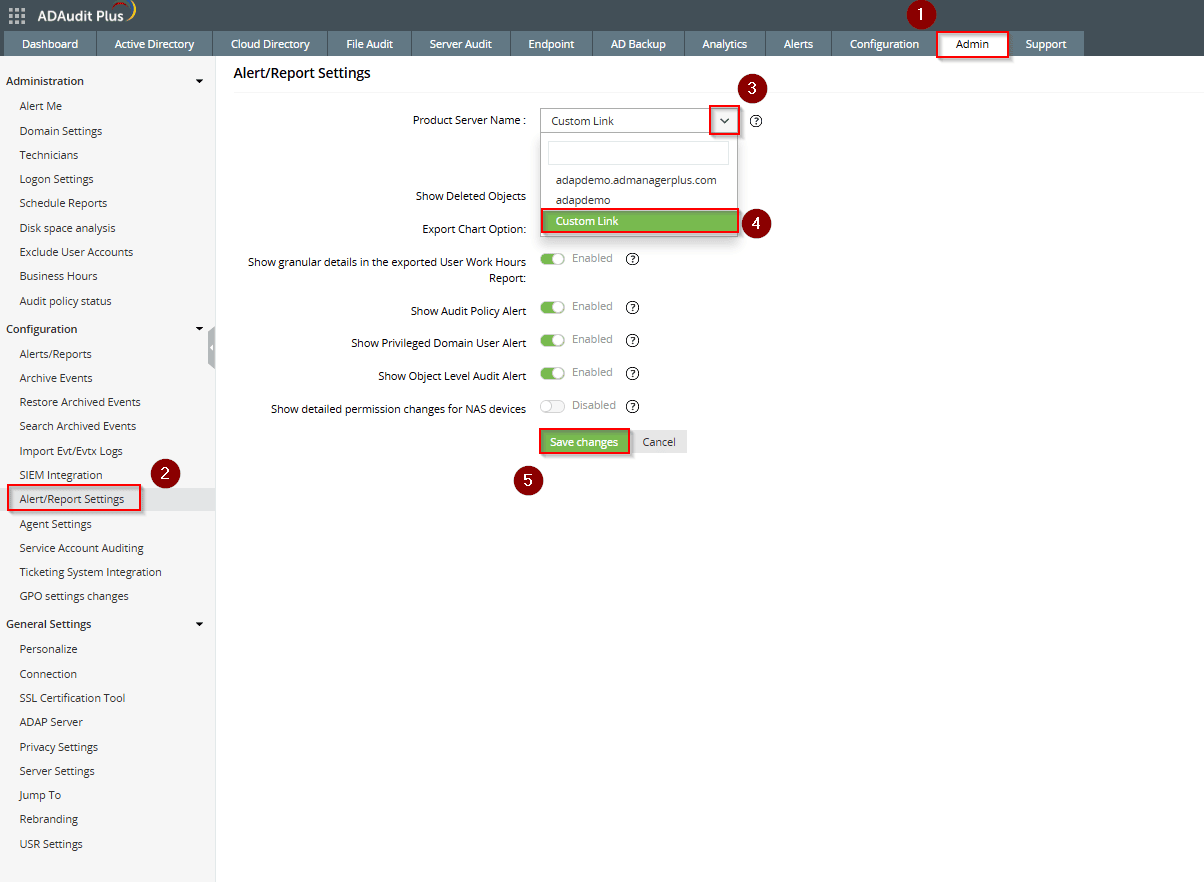Enable detailed permission changes for NAS devices
The height and width of the screenshot is (882, 1204).
552,406
